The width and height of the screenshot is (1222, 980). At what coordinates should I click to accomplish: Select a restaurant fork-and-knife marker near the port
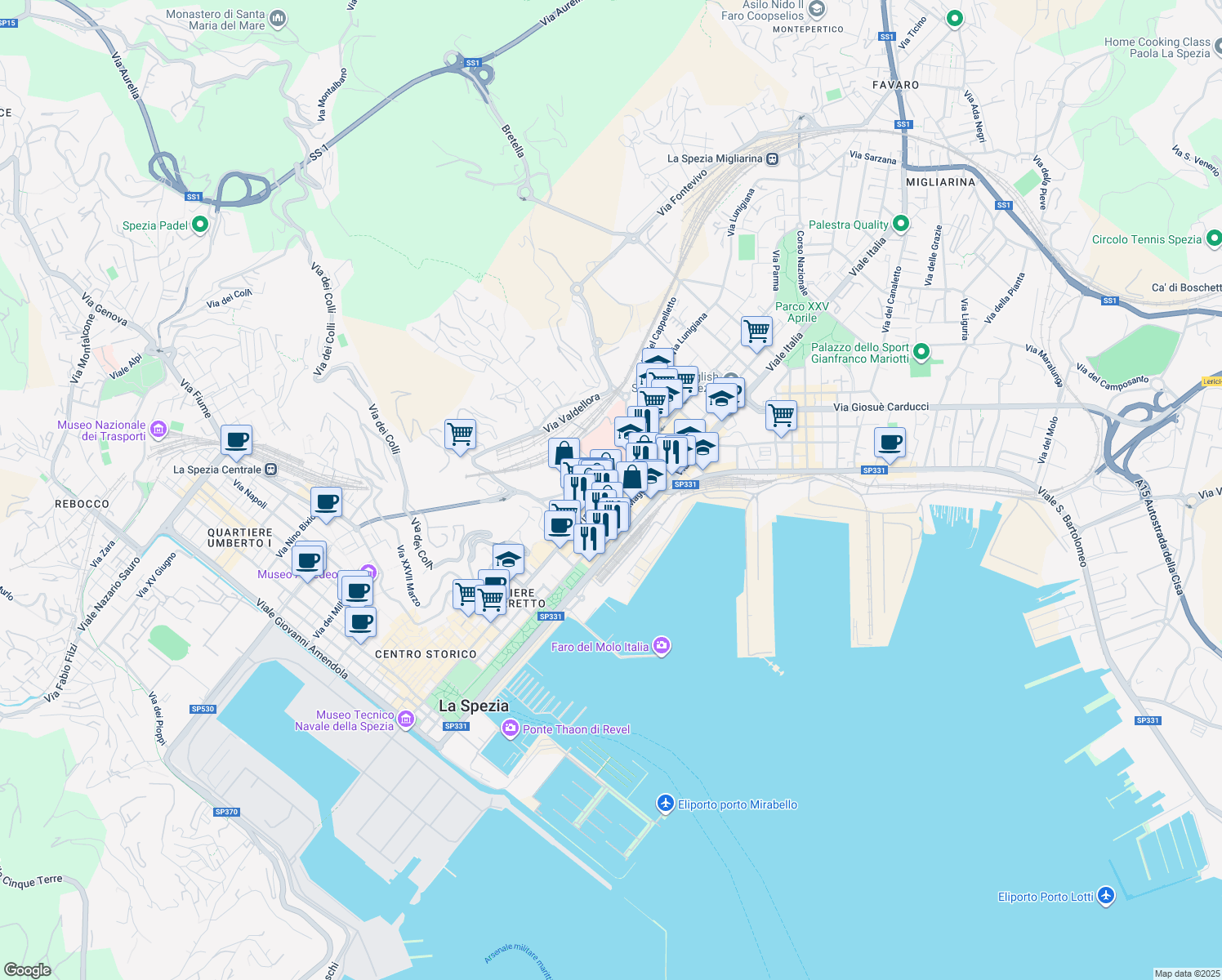pyautogui.click(x=673, y=448)
